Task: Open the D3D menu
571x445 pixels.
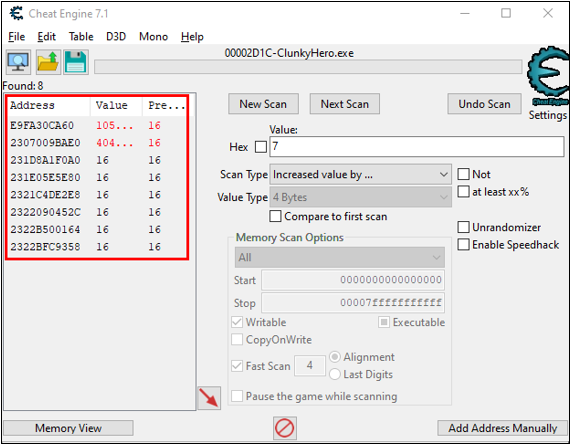Action: pyautogui.click(x=116, y=37)
